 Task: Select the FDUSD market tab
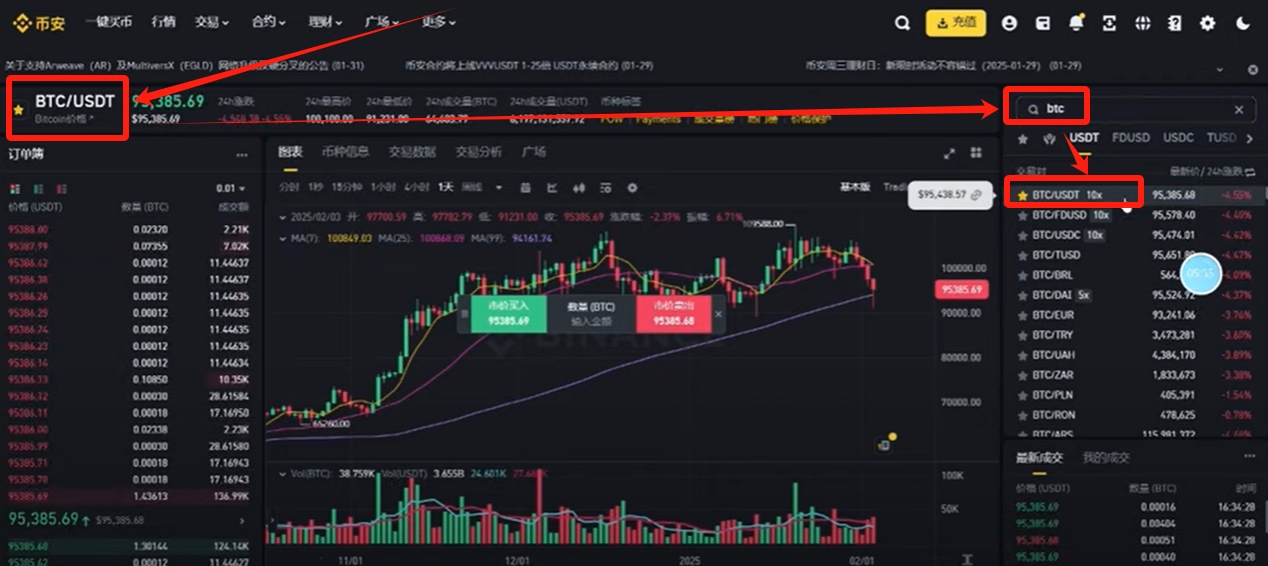(x=1131, y=138)
